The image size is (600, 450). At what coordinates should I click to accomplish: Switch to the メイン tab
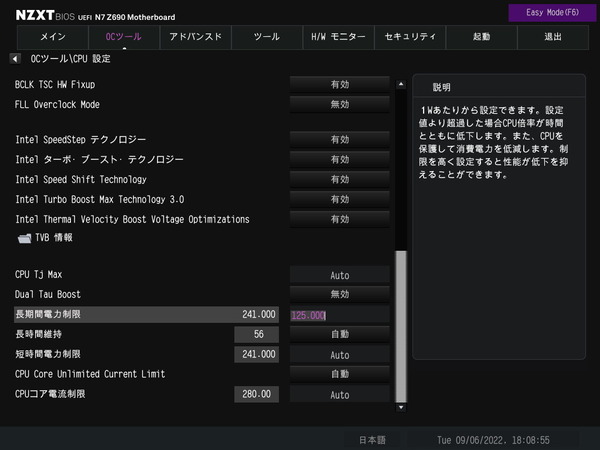[x=53, y=36]
